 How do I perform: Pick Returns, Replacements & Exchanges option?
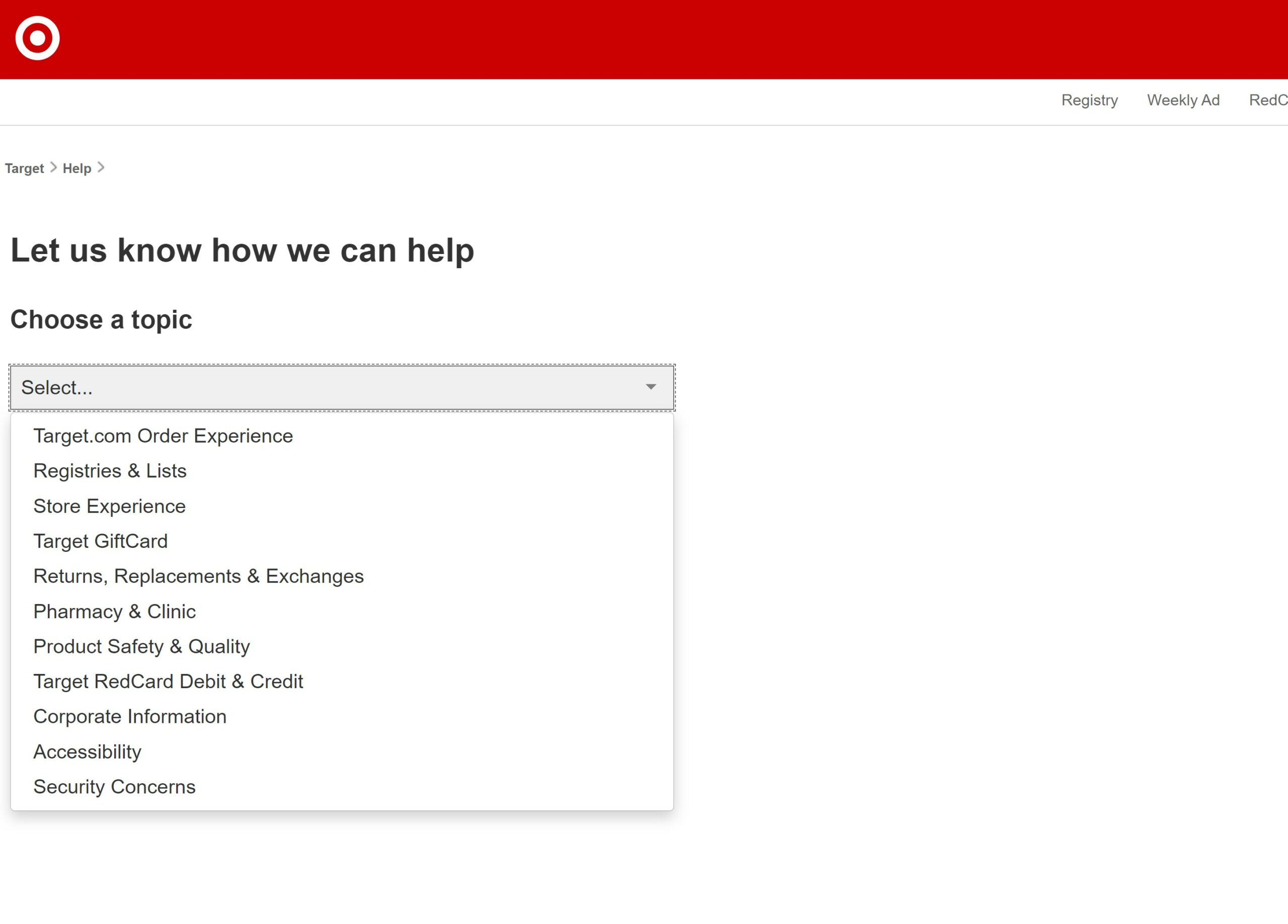342,576
